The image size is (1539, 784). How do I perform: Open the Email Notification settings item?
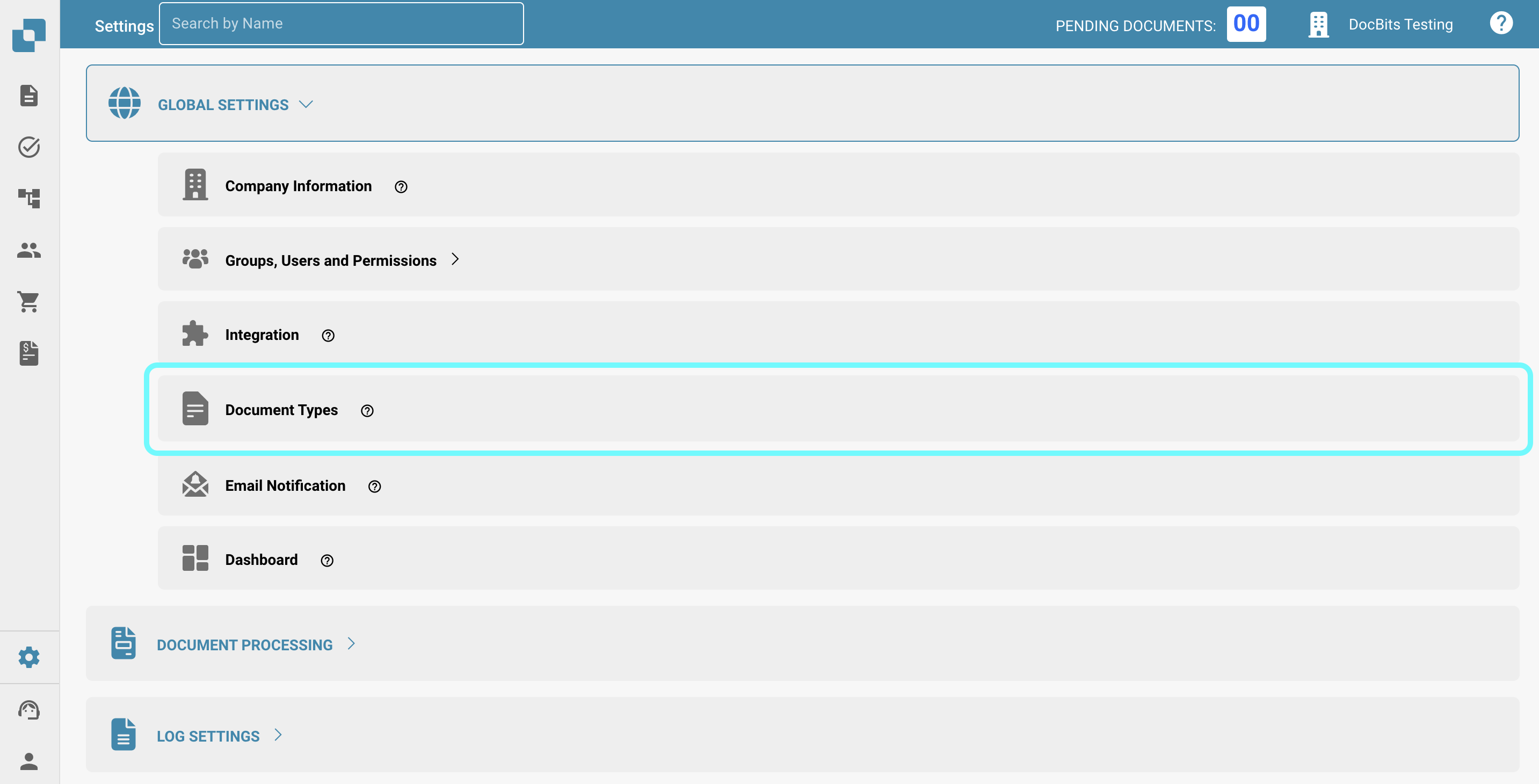tap(285, 485)
